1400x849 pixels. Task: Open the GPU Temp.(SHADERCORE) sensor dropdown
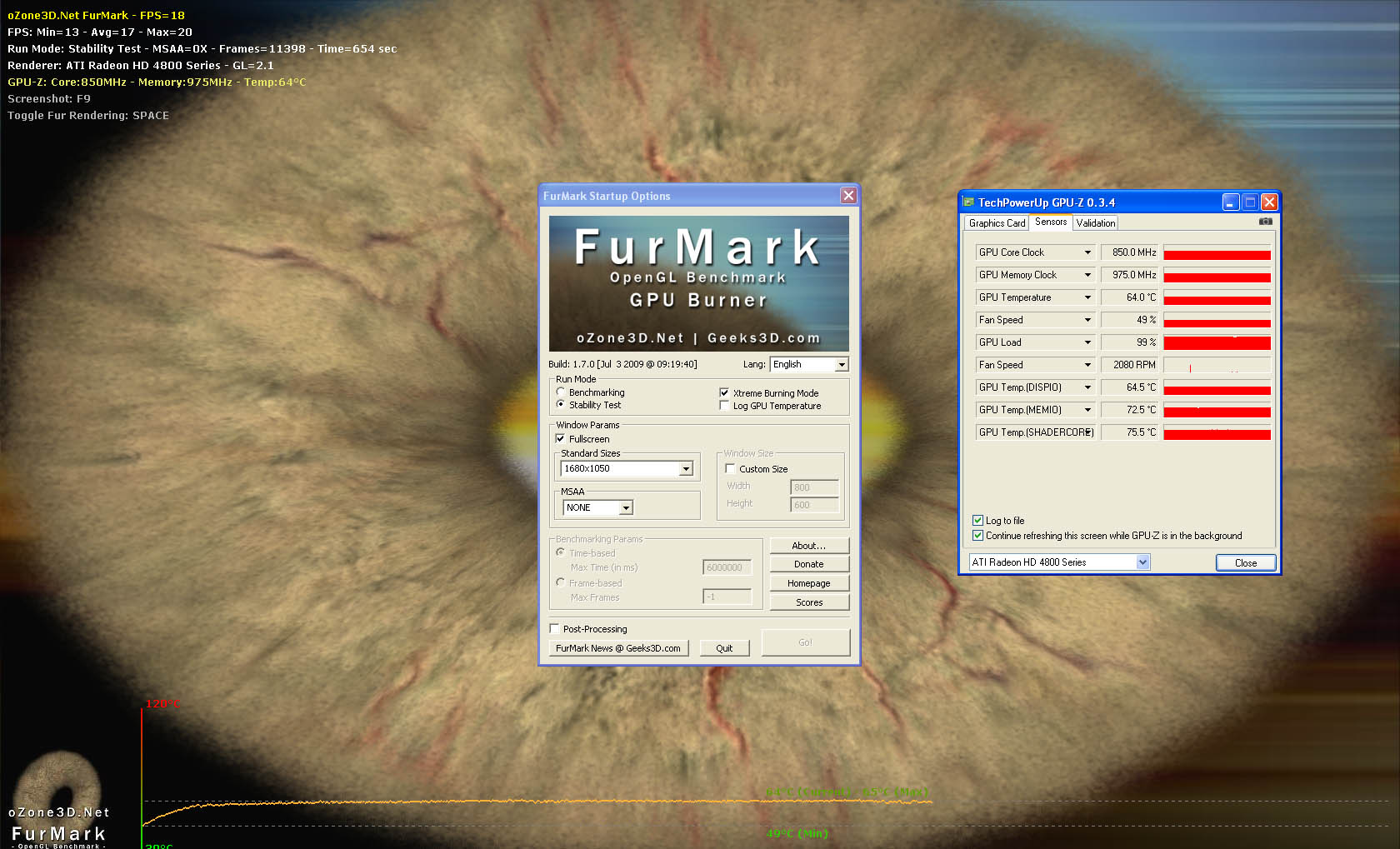pos(1035,432)
